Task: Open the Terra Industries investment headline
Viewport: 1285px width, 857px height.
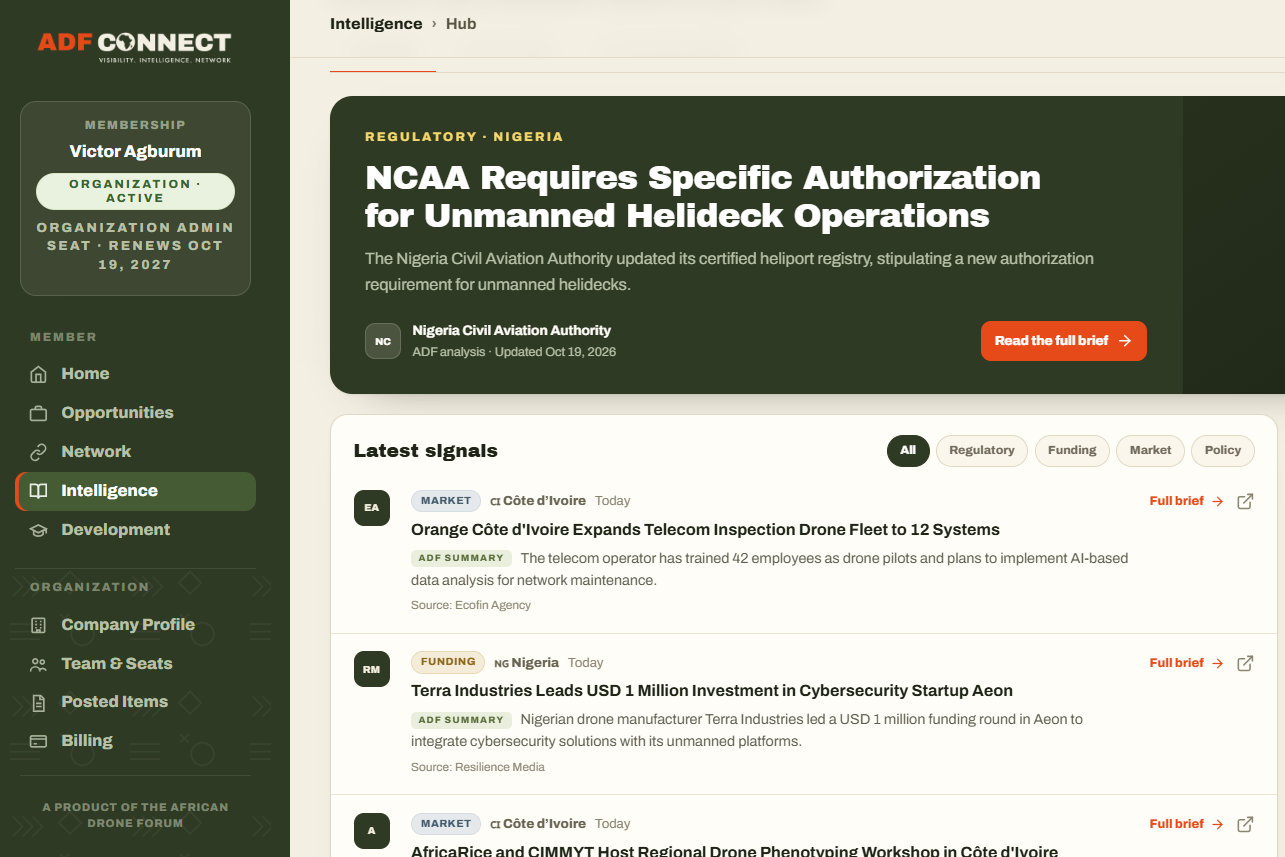Action: pyautogui.click(x=712, y=691)
